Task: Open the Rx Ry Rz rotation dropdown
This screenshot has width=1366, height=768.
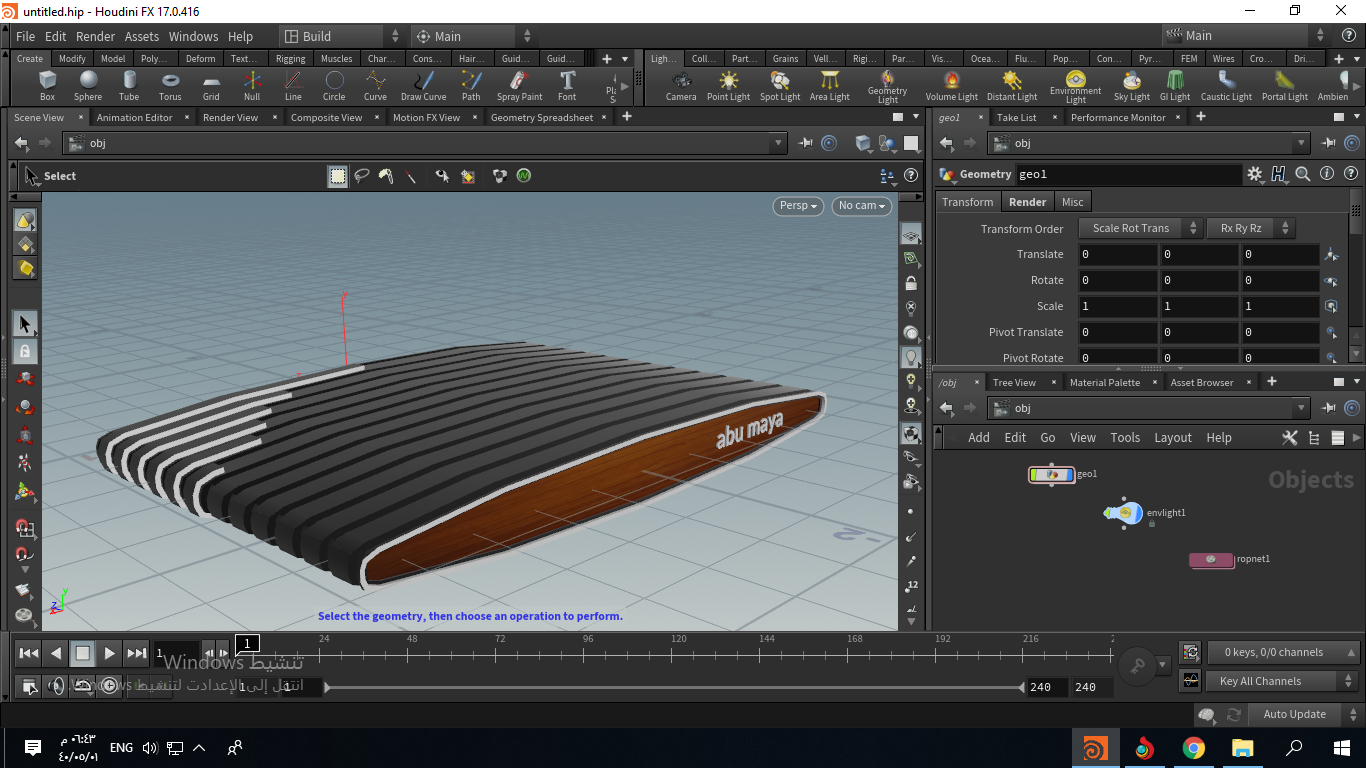Action: (1251, 228)
